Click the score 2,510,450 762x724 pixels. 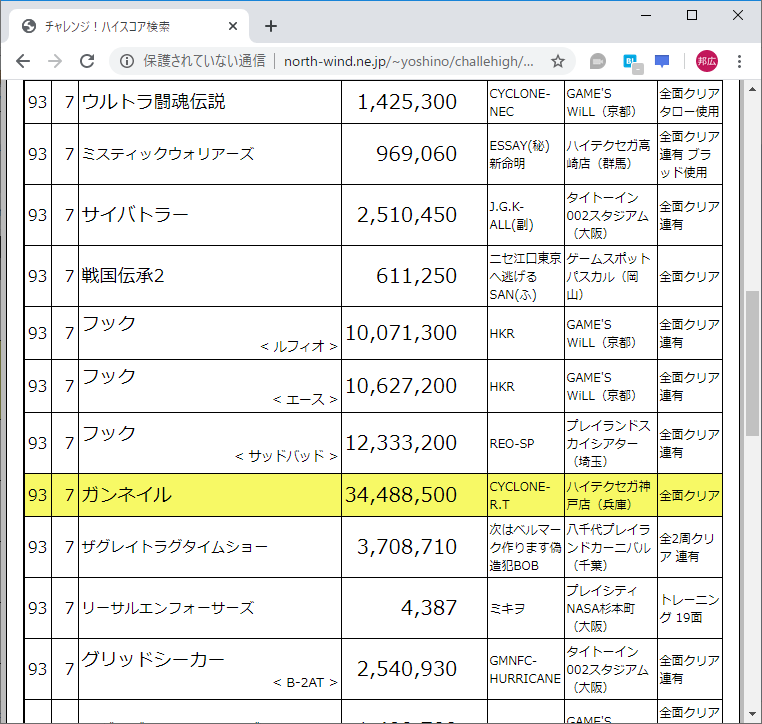(407, 215)
